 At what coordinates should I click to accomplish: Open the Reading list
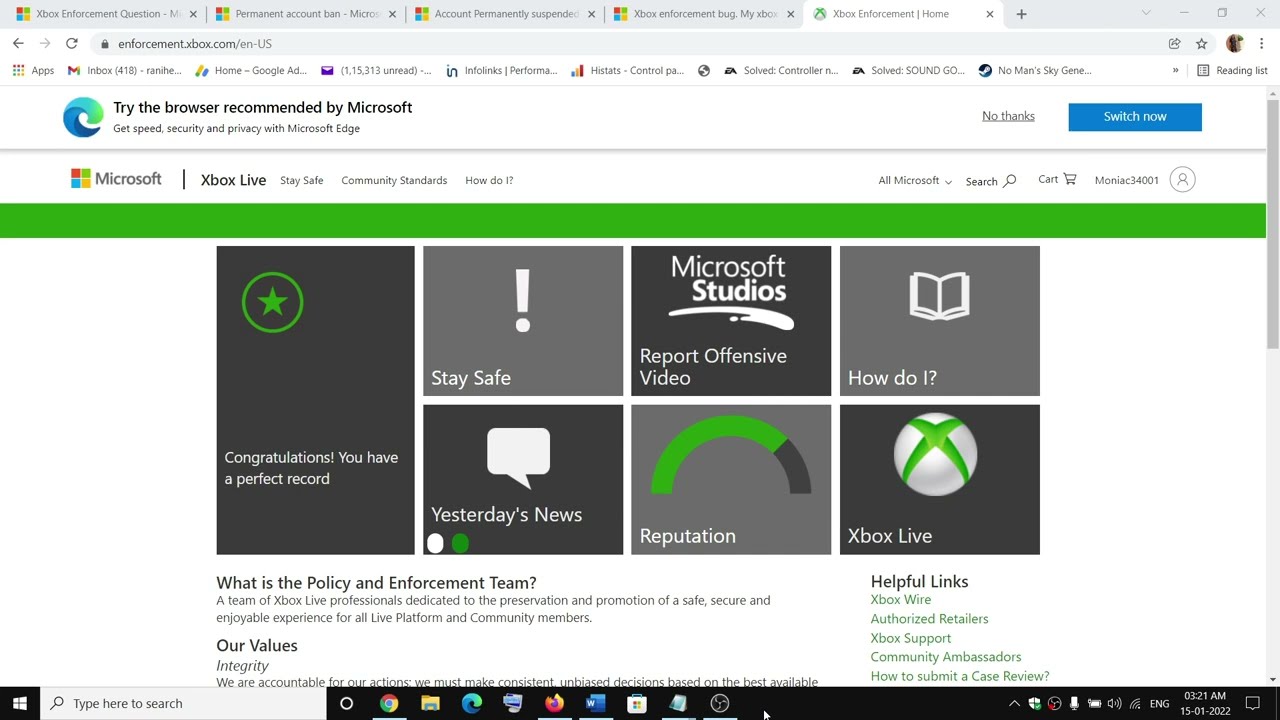[1232, 70]
